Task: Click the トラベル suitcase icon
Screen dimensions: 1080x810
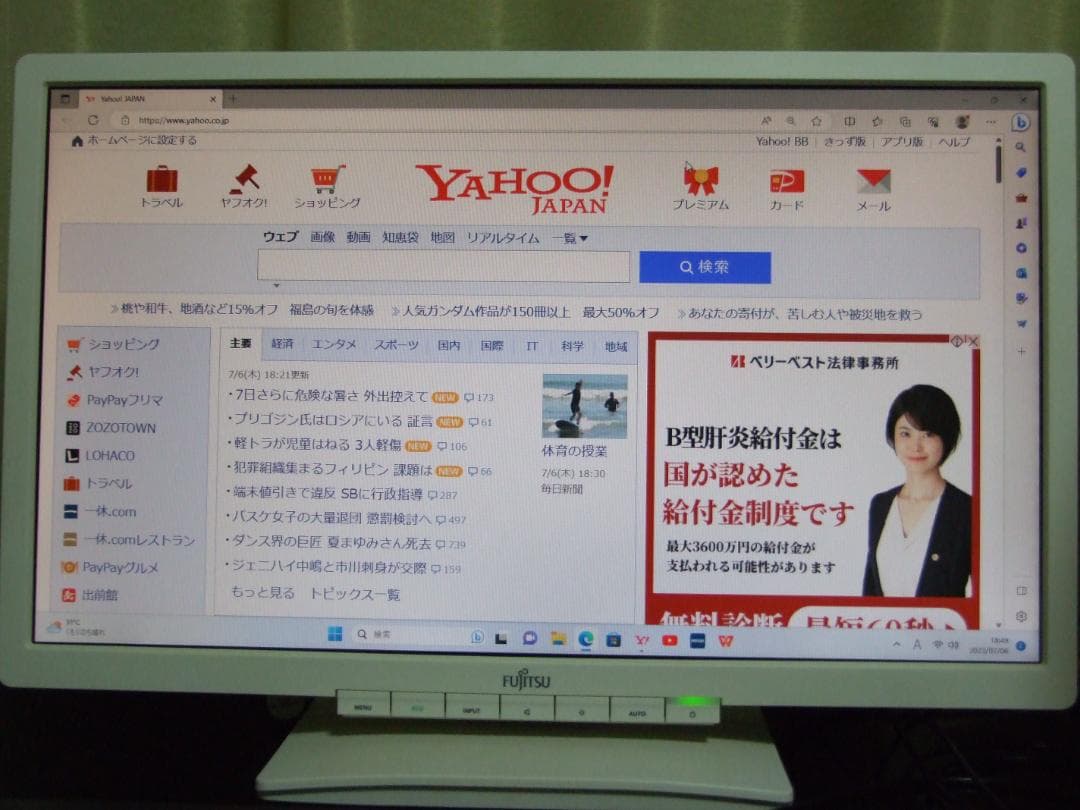Action: 162,180
